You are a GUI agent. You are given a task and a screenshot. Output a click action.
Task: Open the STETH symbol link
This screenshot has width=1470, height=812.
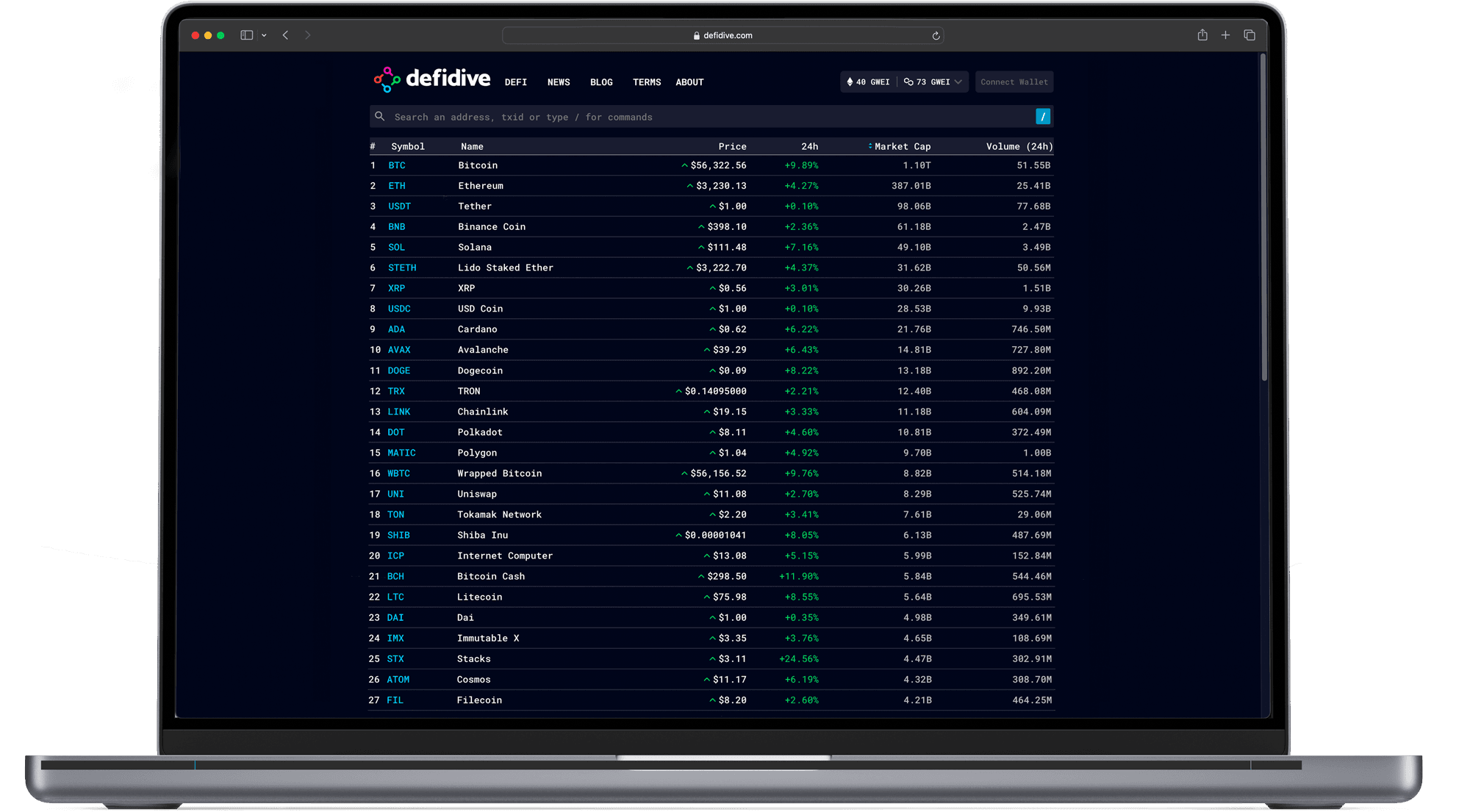[402, 268]
